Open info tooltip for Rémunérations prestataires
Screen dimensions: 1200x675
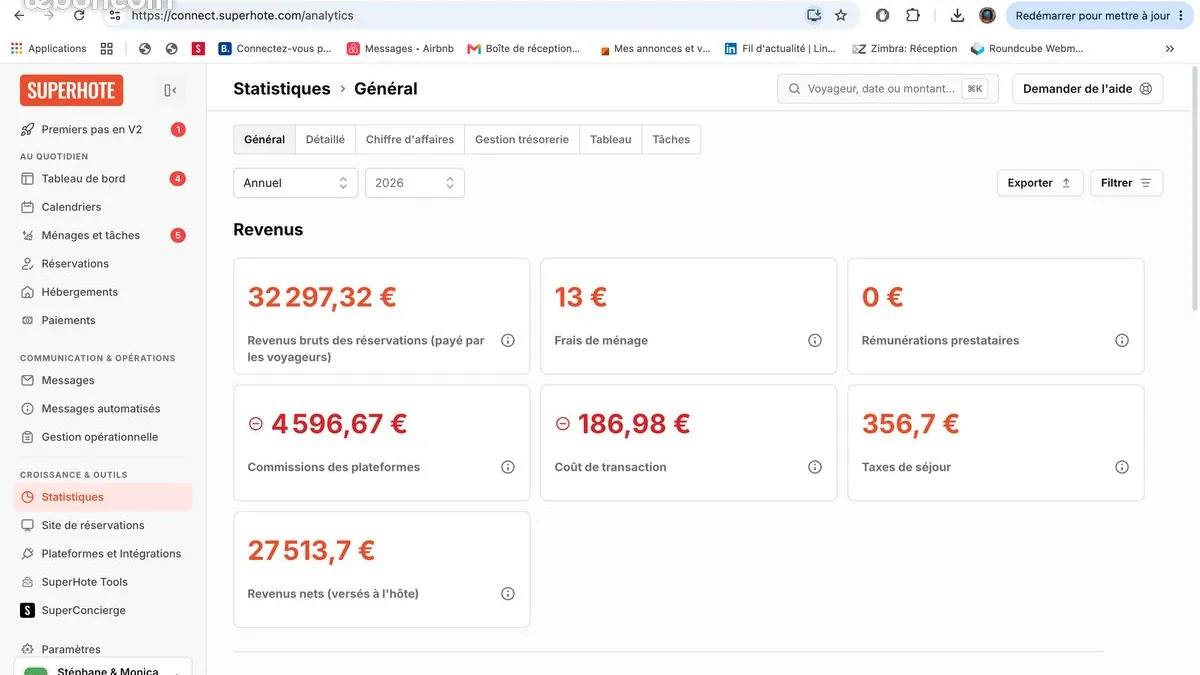[1122, 340]
